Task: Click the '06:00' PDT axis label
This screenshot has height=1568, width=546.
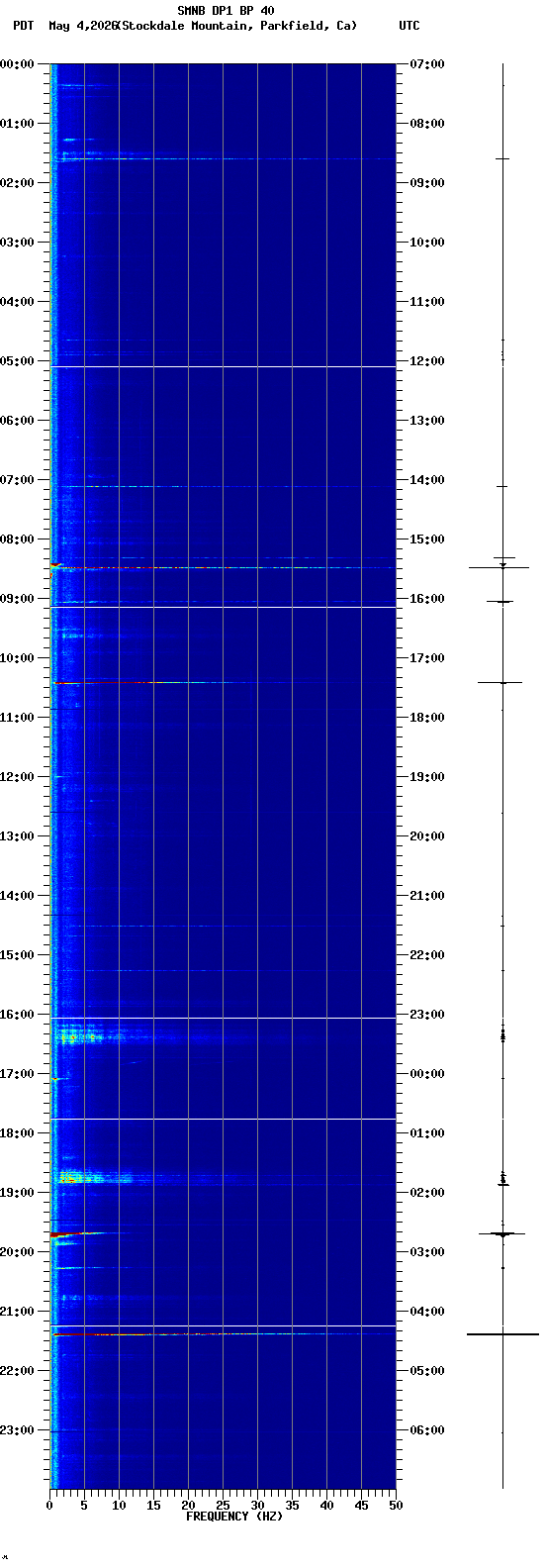Action: point(18,421)
